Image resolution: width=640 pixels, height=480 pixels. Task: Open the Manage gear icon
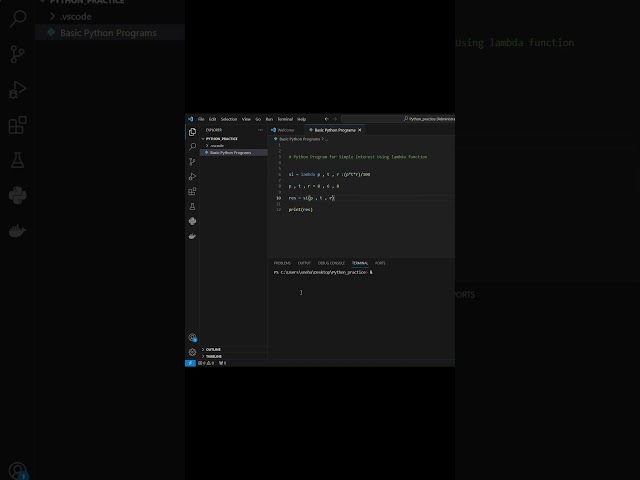coord(192,352)
